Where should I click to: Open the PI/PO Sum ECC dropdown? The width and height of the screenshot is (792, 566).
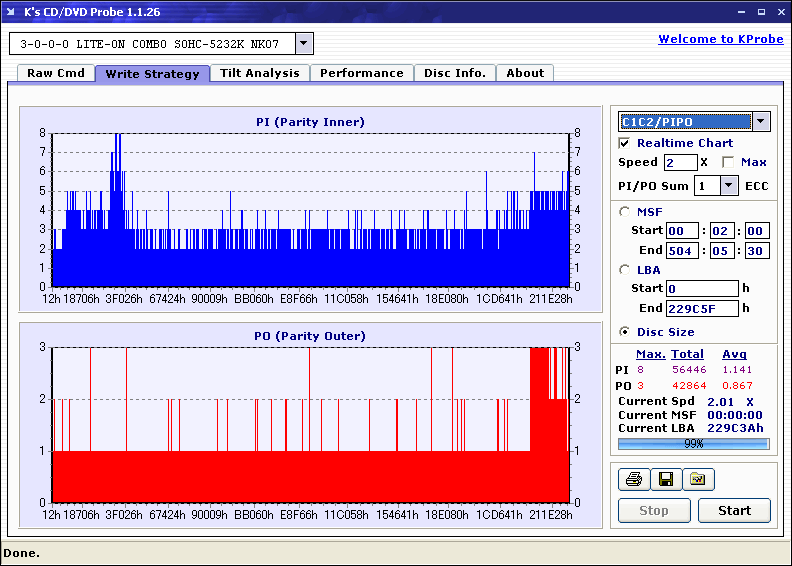pos(728,185)
